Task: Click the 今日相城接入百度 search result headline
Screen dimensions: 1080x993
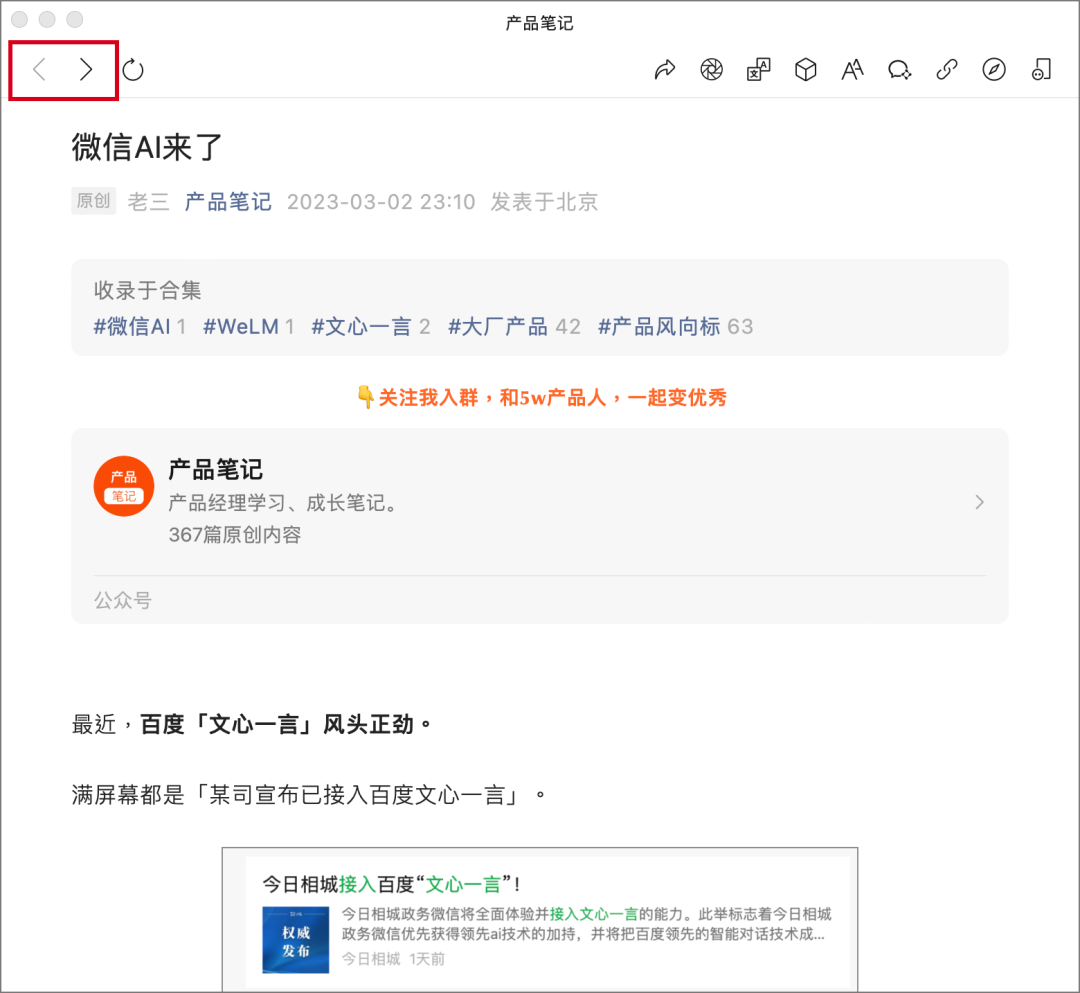Action: [391, 884]
